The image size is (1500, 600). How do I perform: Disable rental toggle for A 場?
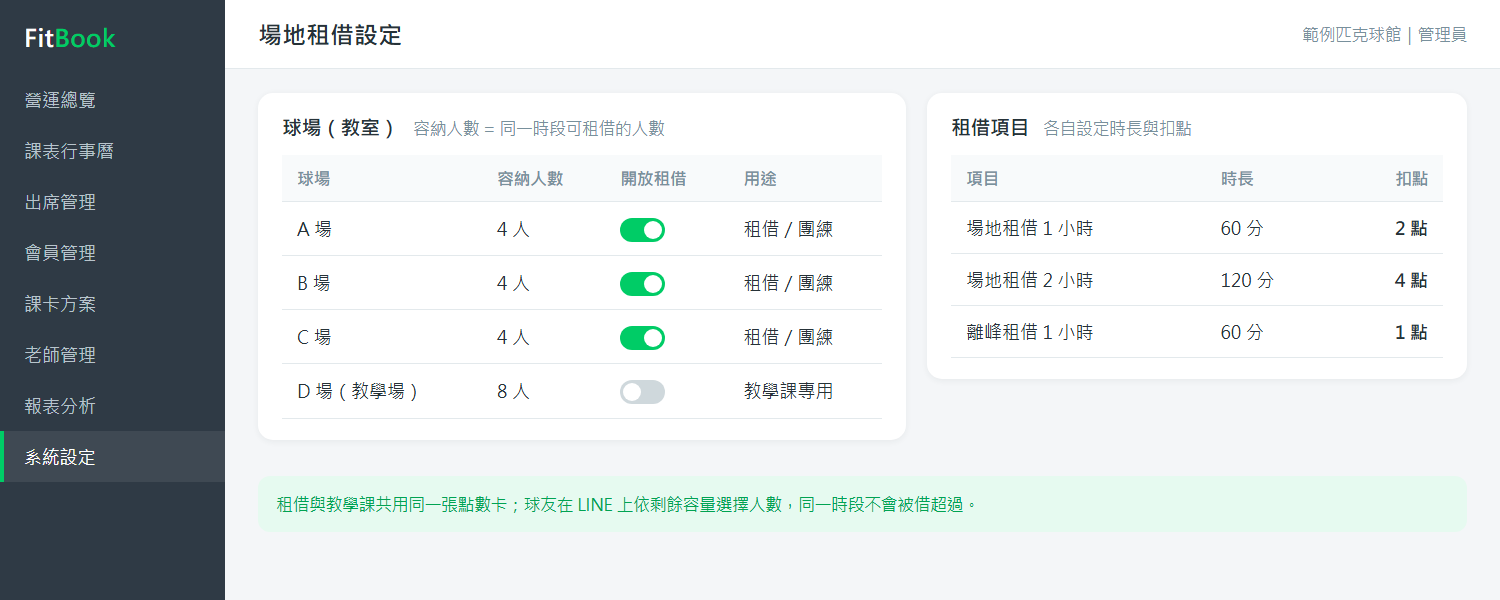point(642,230)
